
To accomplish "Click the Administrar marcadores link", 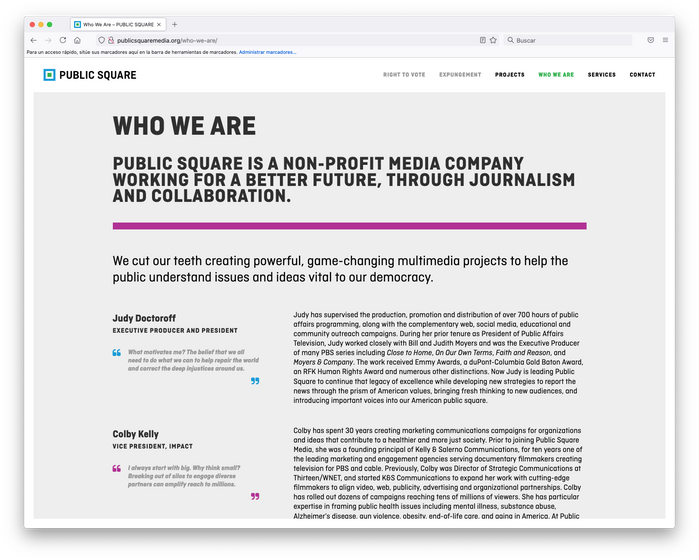I will [267, 52].
